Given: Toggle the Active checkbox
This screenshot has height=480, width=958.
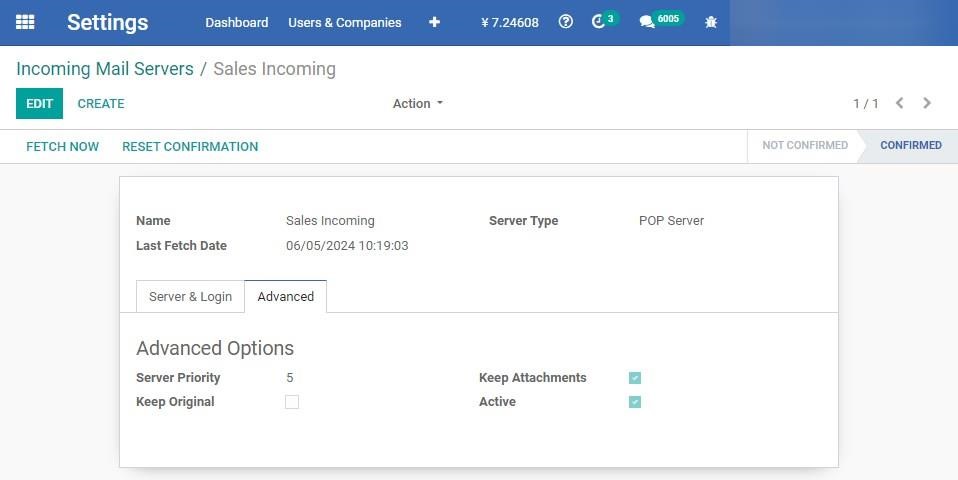Looking at the screenshot, I should [635, 402].
